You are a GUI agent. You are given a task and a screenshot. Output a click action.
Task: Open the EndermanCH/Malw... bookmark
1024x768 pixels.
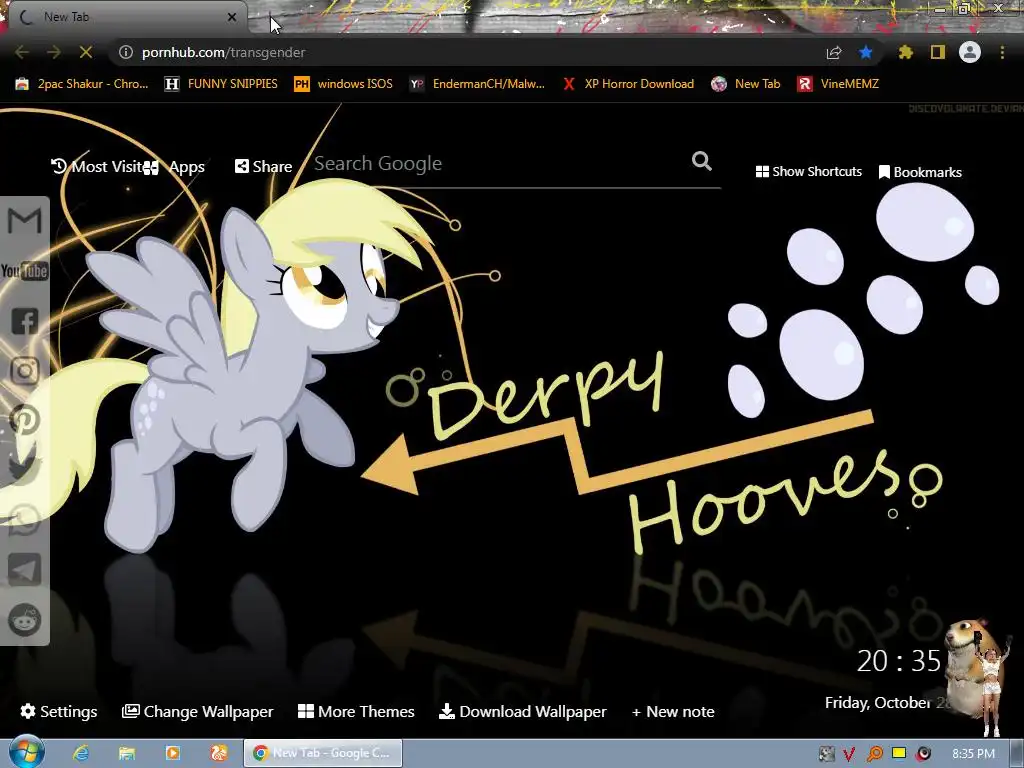[477, 84]
